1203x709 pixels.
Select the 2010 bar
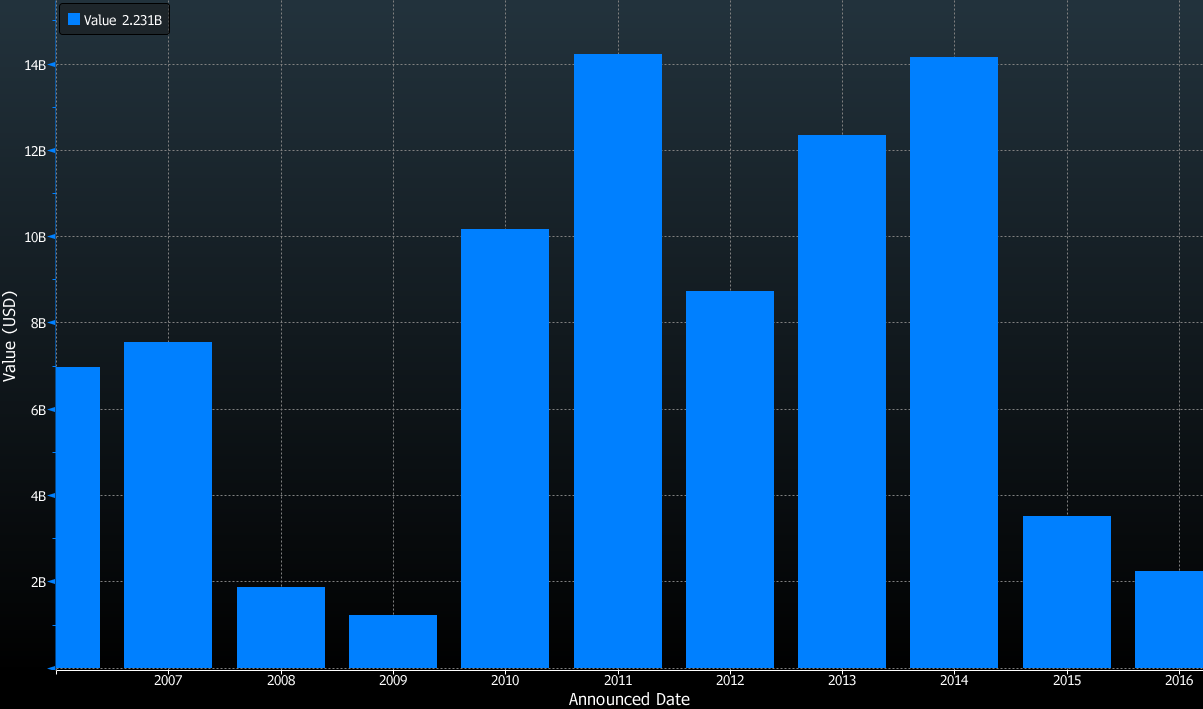(505, 448)
